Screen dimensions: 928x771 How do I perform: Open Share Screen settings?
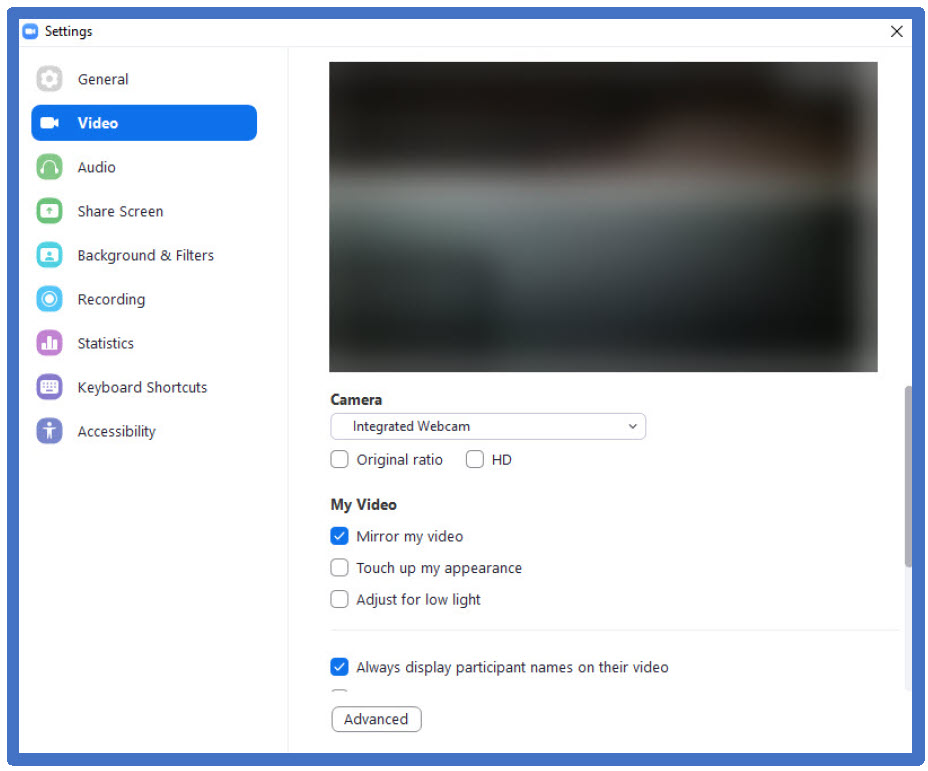pyautogui.click(x=120, y=211)
